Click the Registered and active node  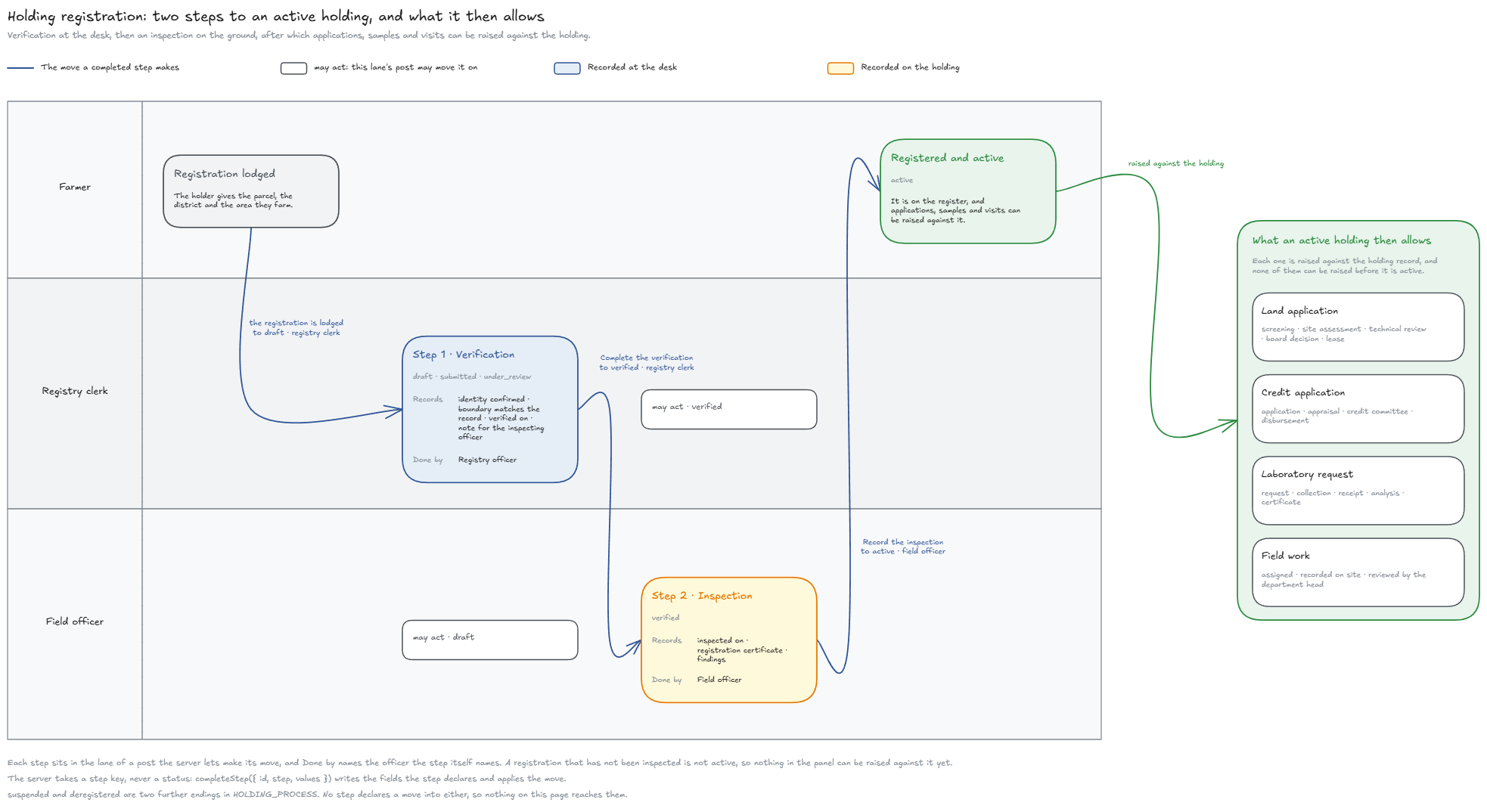968,191
